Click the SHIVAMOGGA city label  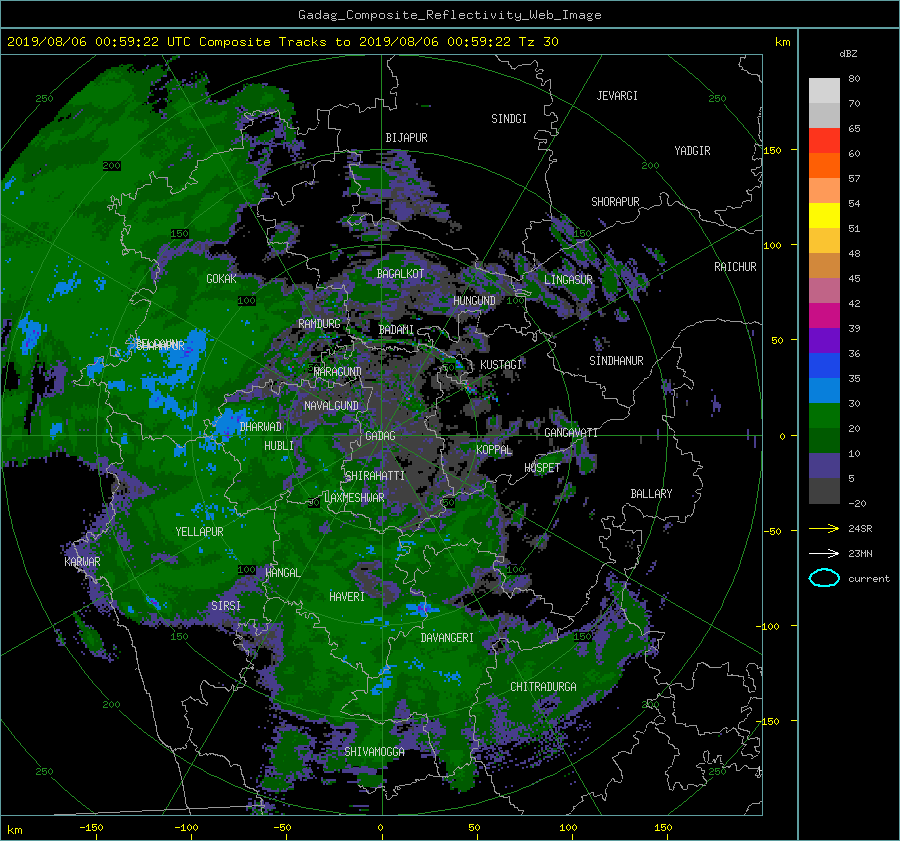tap(374, 752)
